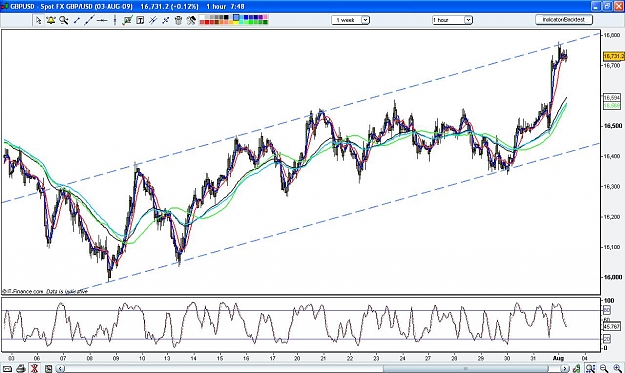Select the arrow pointer tool

point(38,20)
